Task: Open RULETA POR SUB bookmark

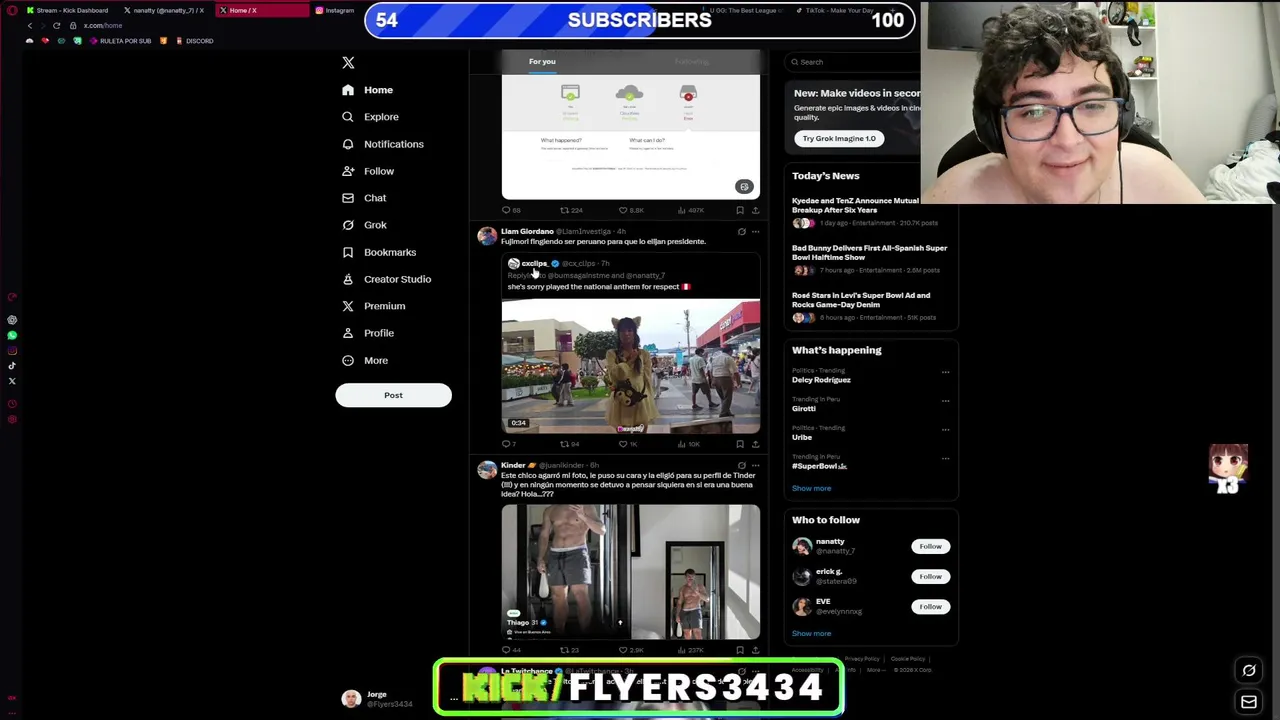Action: 120,41
